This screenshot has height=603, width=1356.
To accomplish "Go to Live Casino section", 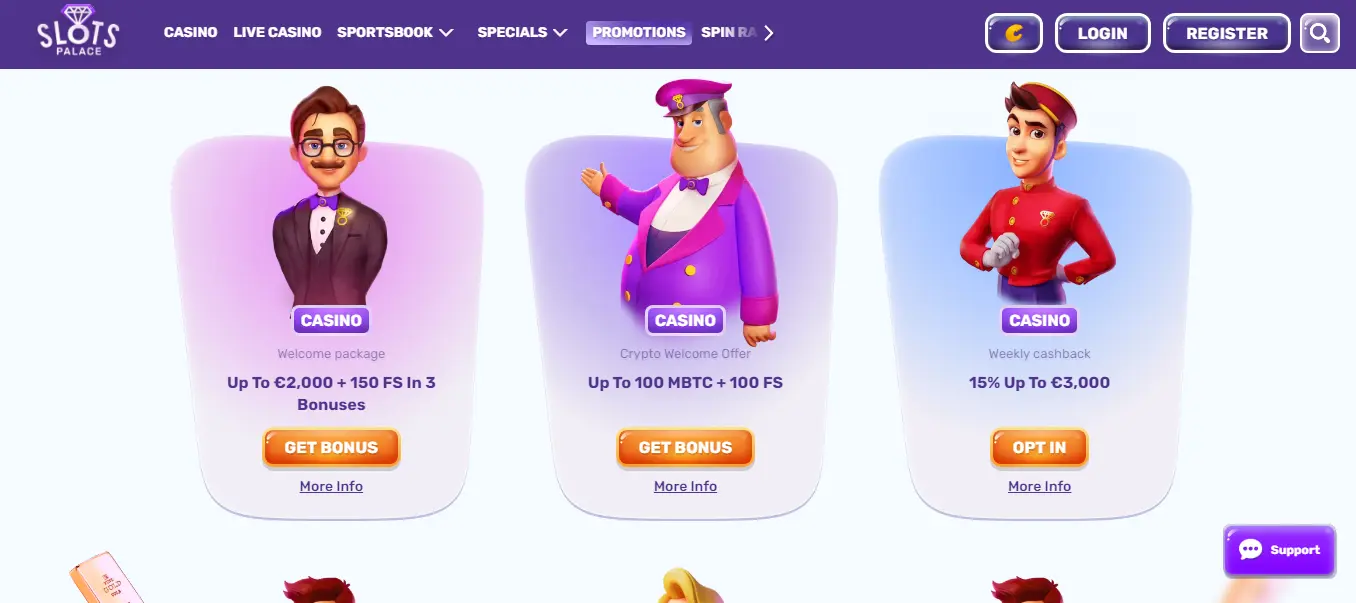I will [277, 32].
